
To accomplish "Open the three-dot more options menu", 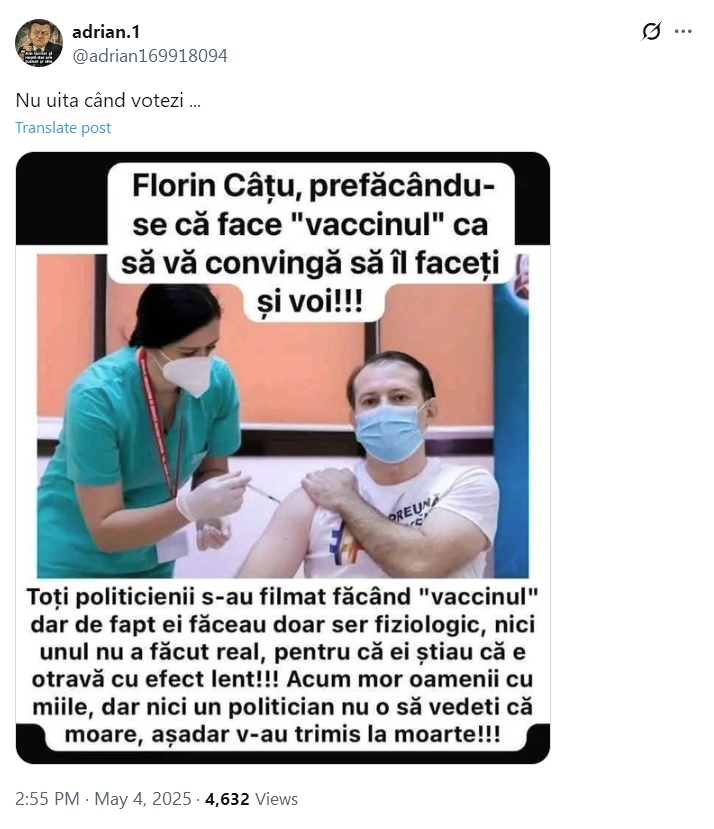I will [x=683, y=32].
